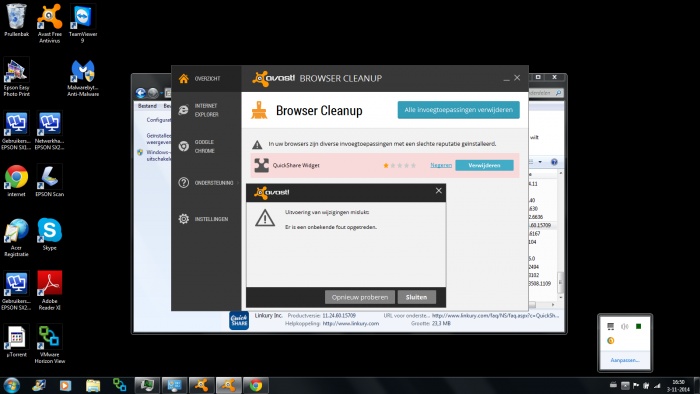Click Alle invoegtoepassingen verwijderen button

pyautogui.click(x=458, y=110)
